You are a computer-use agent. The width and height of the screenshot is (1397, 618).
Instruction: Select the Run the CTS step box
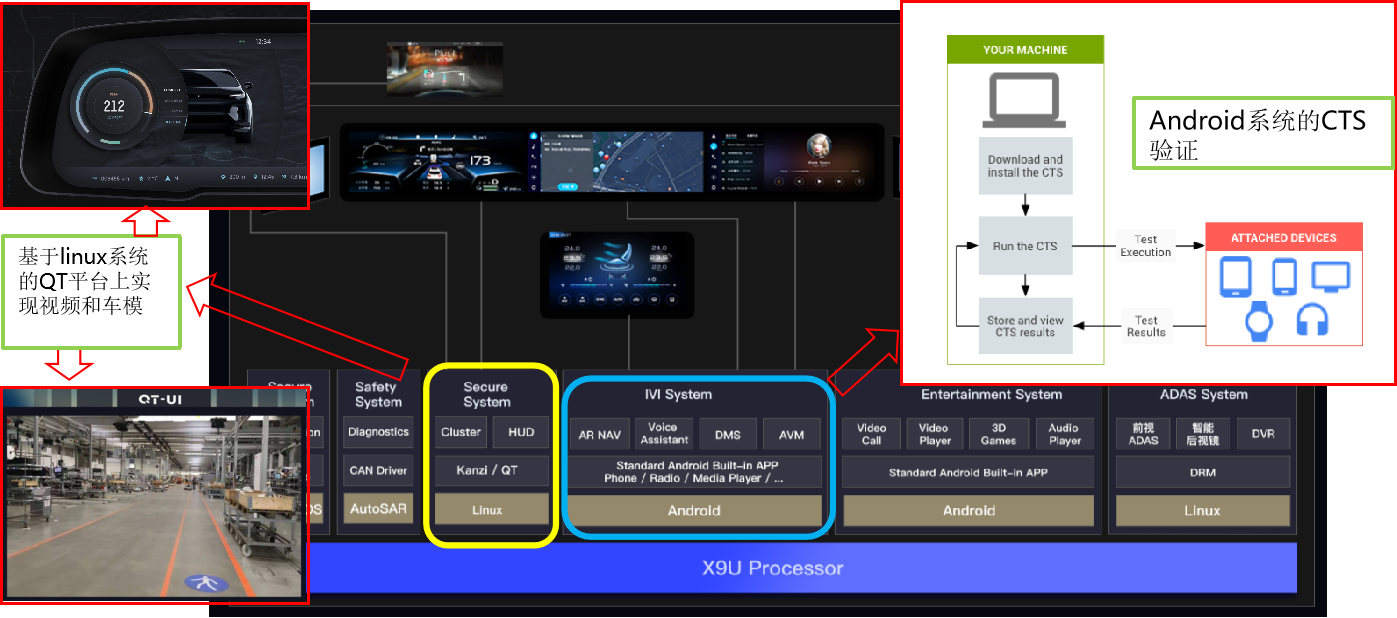click(x=1025, y=246)
